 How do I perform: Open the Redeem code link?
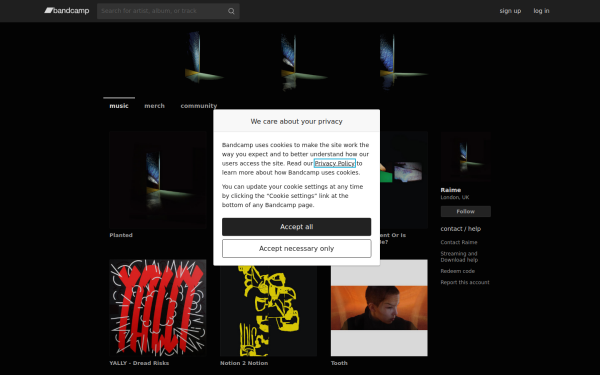click(458, 271)
